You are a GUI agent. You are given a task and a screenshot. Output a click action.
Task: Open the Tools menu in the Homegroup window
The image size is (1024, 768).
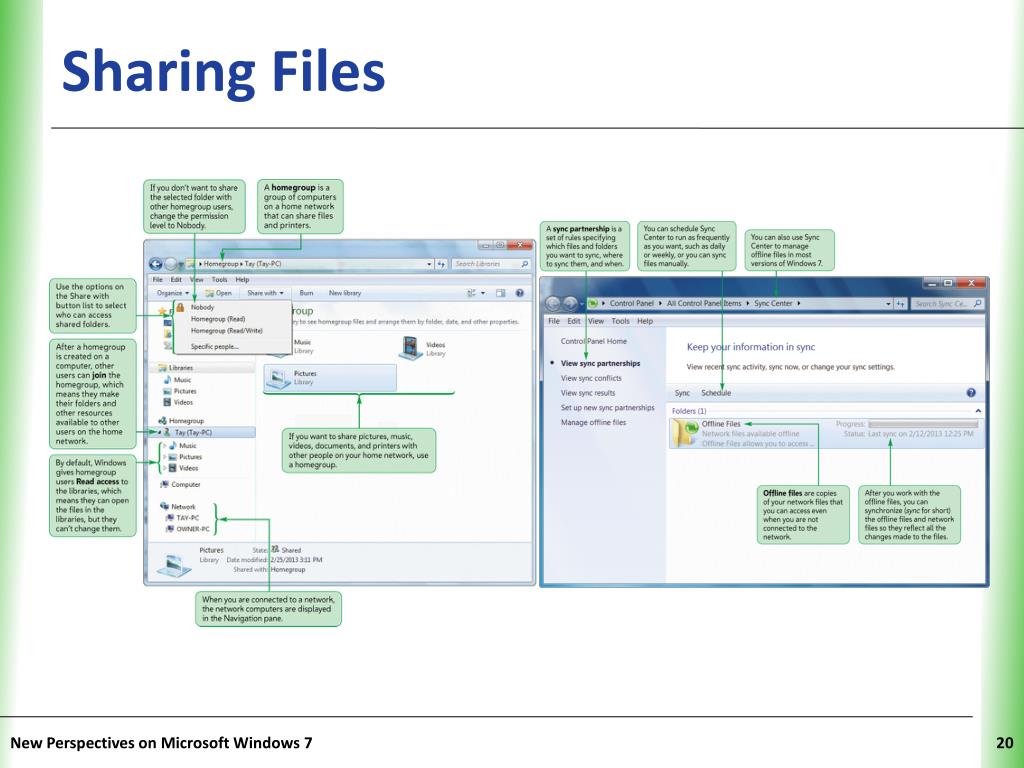[219, 280]
